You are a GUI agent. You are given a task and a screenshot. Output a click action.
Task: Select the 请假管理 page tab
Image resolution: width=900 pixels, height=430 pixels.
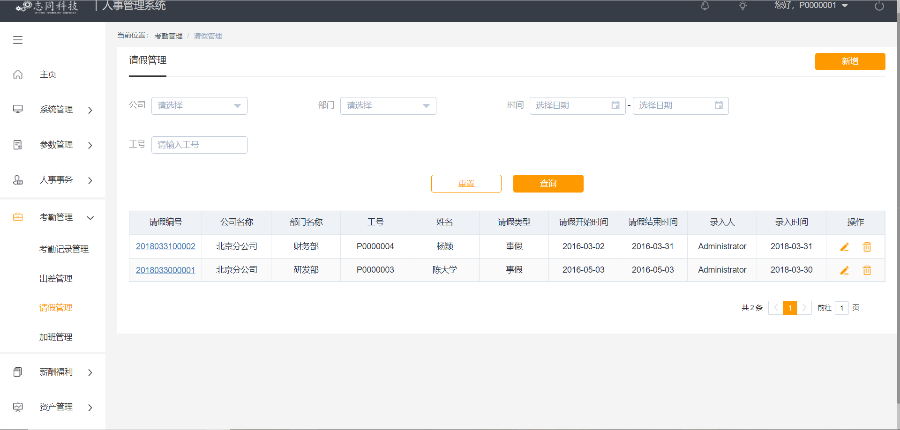click(x=148, y=60)
